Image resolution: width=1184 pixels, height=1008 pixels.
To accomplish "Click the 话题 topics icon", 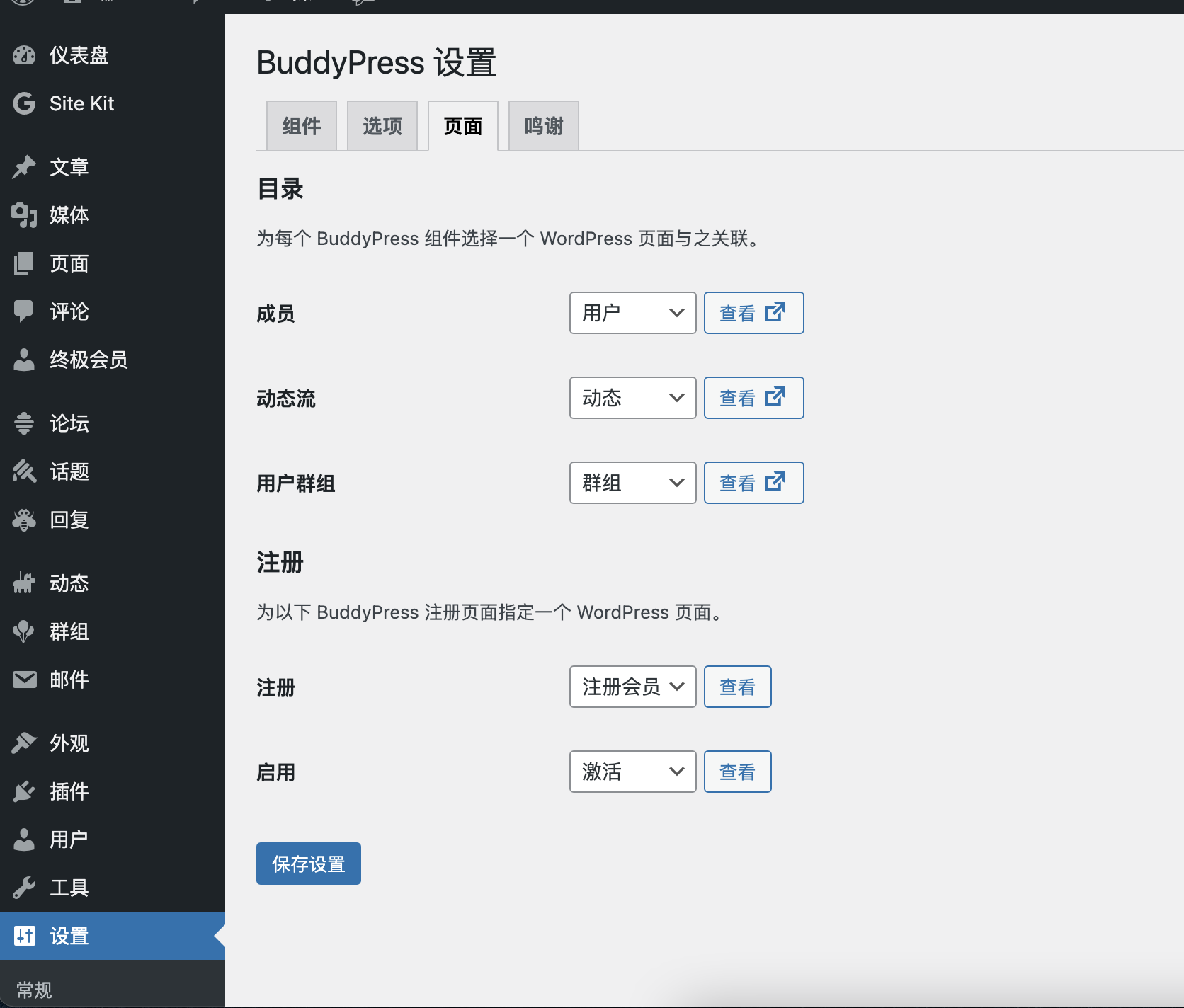I will pos(24,471).
